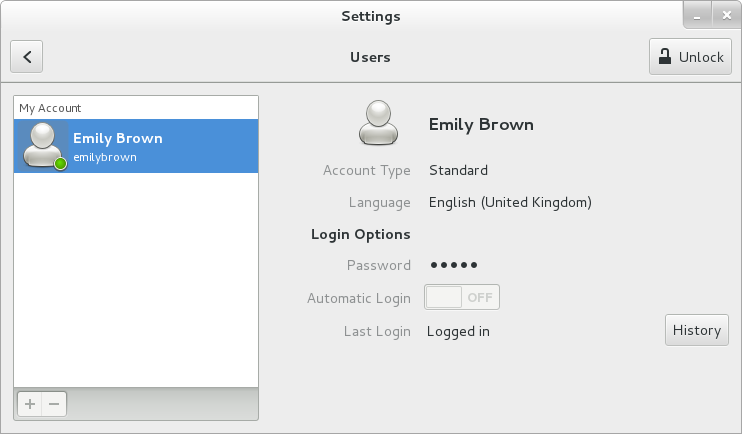Open the login History
Image resolution: width=742 pixels, height=434 pixels.
pos(696,330)
